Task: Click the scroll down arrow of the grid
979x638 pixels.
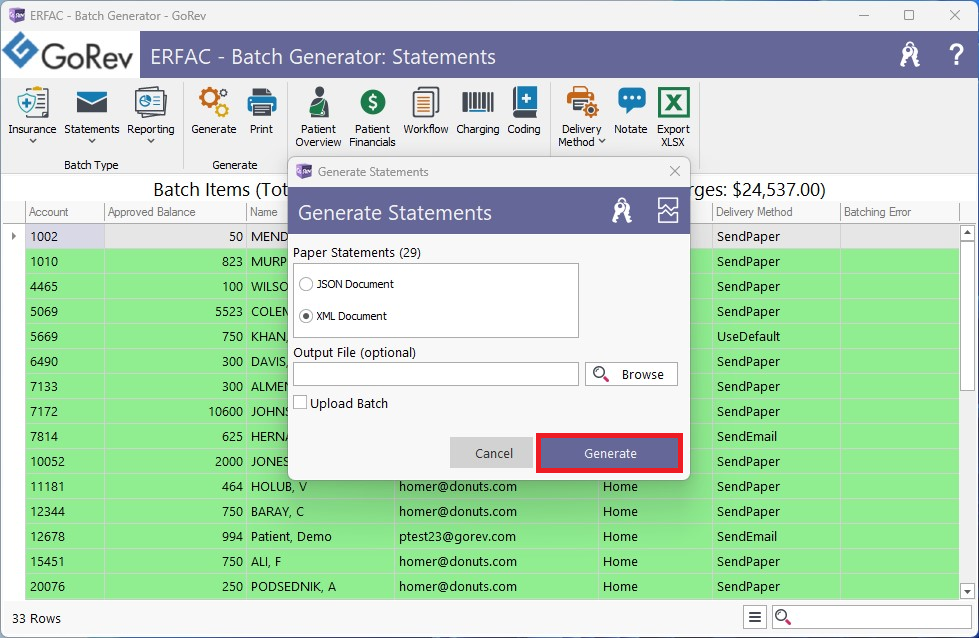Action: (967, 591)
